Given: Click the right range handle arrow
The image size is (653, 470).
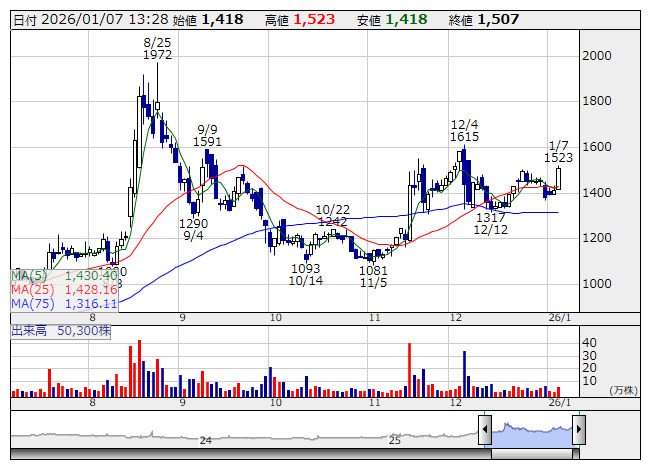Looking at the screenshot, I should click(578, 431).
